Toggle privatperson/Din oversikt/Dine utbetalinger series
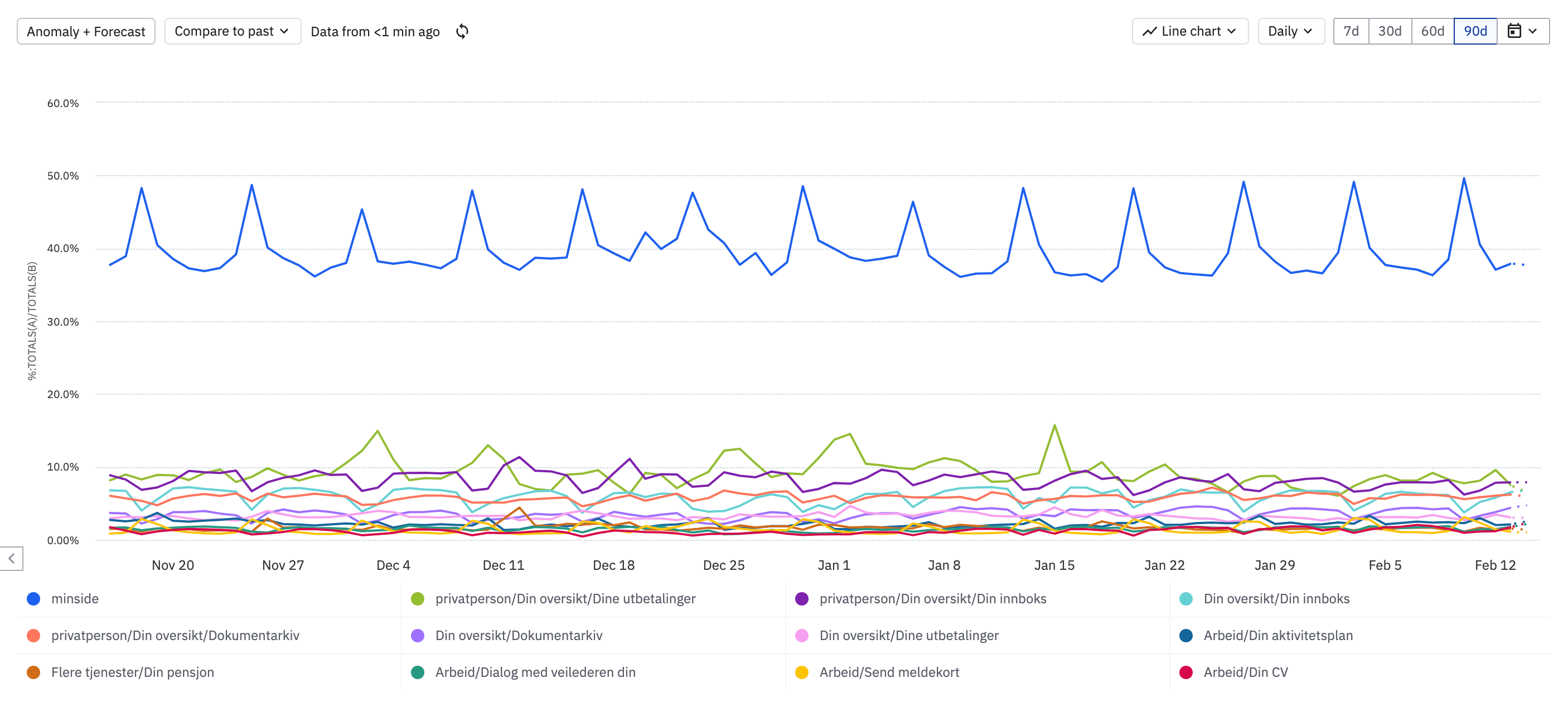Viewport: 1568px width, 707px height. pyautogui.click(x=565, y=599)
